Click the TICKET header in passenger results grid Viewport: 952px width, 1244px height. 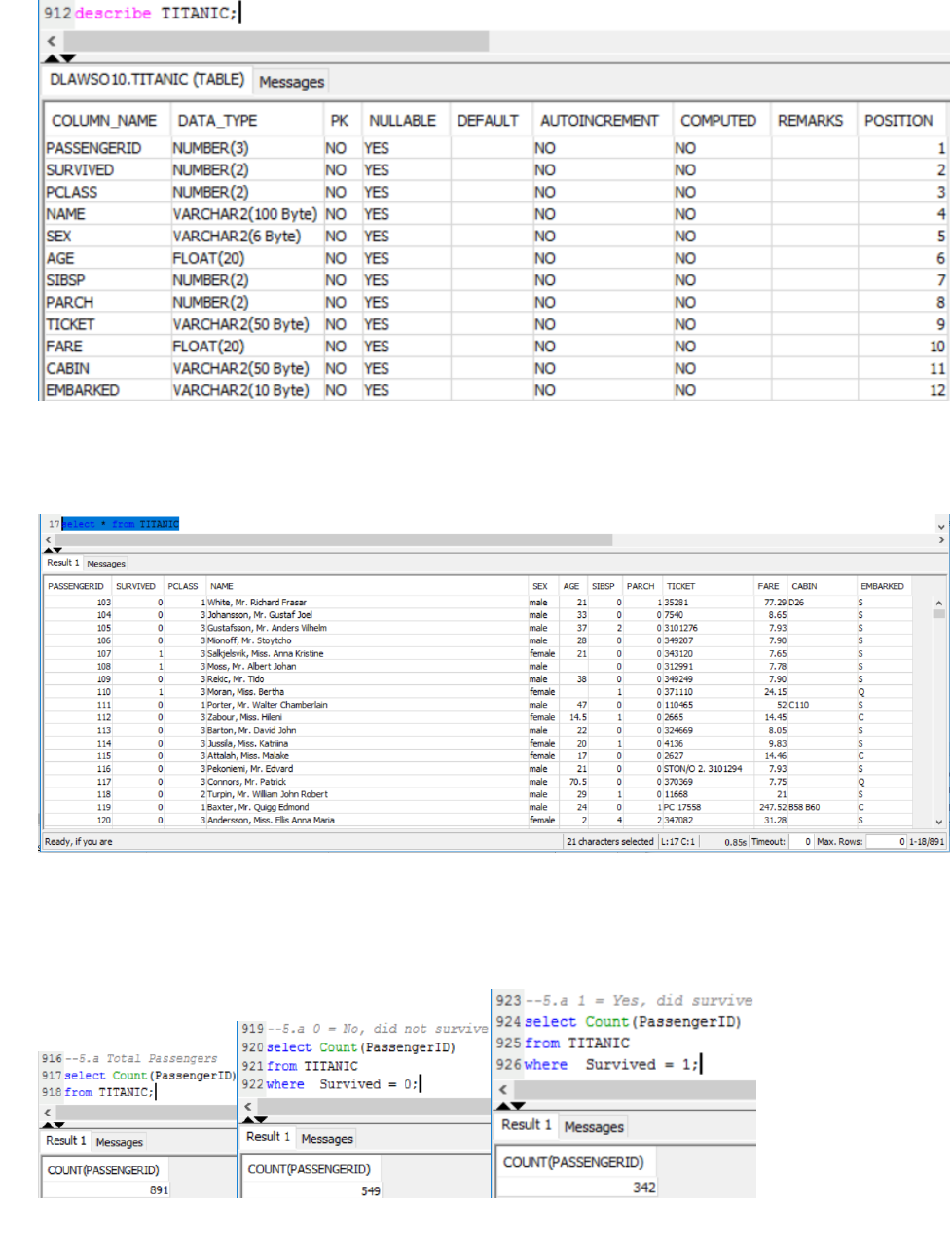tap(680, 586)
